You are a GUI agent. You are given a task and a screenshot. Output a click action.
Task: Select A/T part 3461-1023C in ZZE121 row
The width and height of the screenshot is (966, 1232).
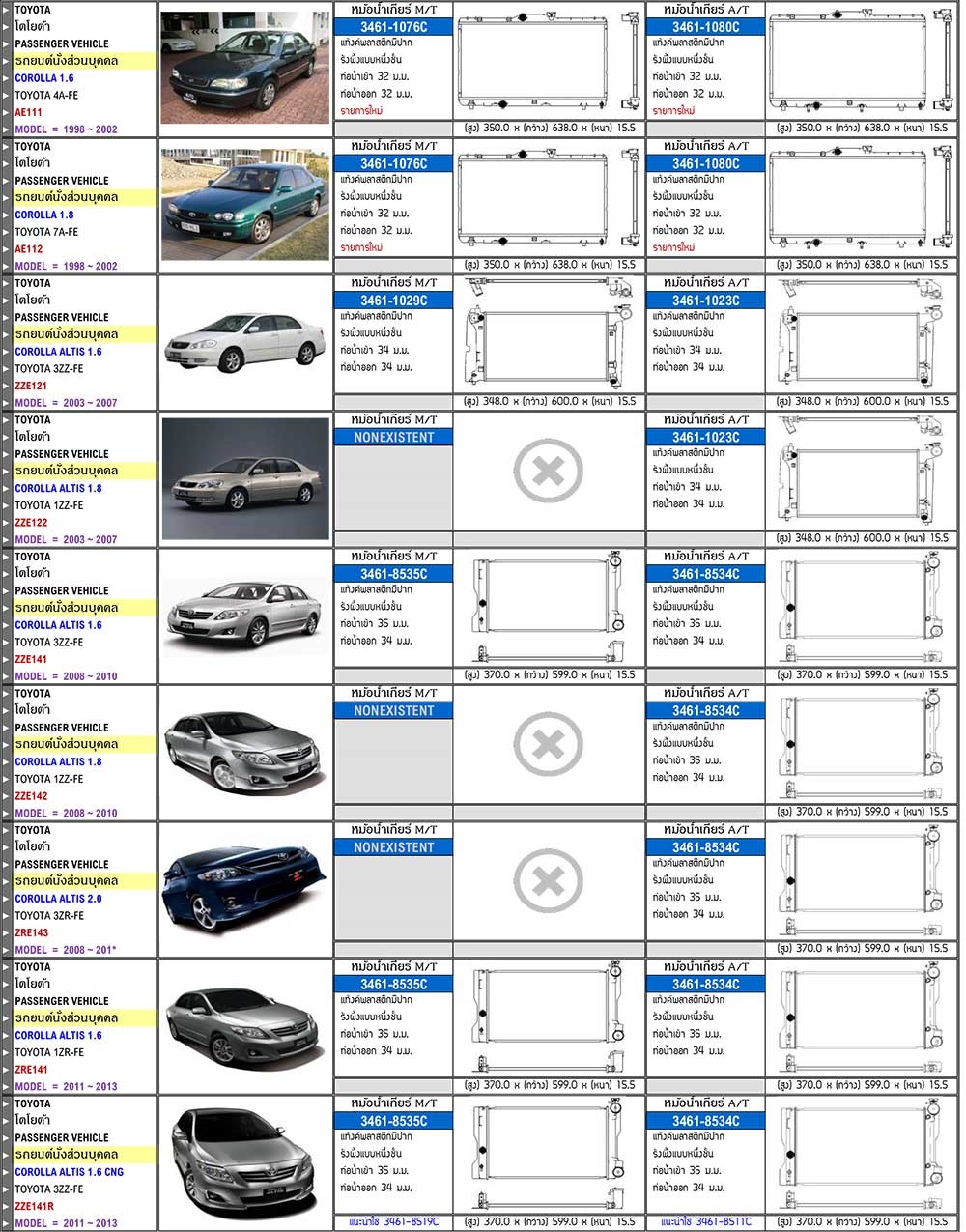coord(706,301)
